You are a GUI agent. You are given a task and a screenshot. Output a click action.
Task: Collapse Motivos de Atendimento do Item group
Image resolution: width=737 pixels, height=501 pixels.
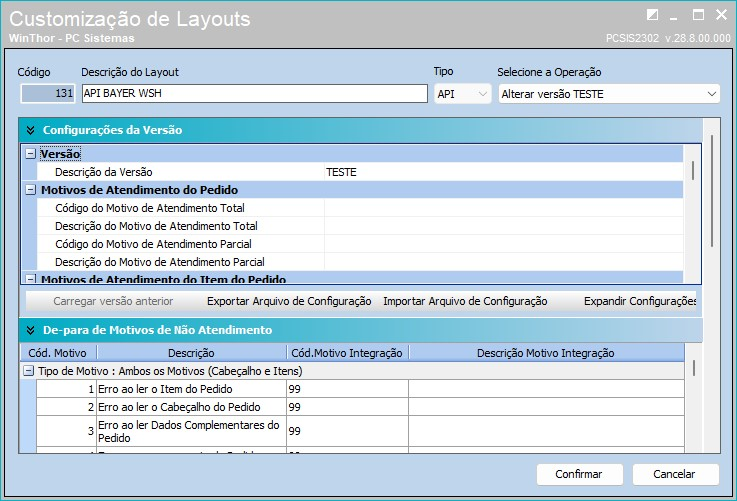(31, 279)
